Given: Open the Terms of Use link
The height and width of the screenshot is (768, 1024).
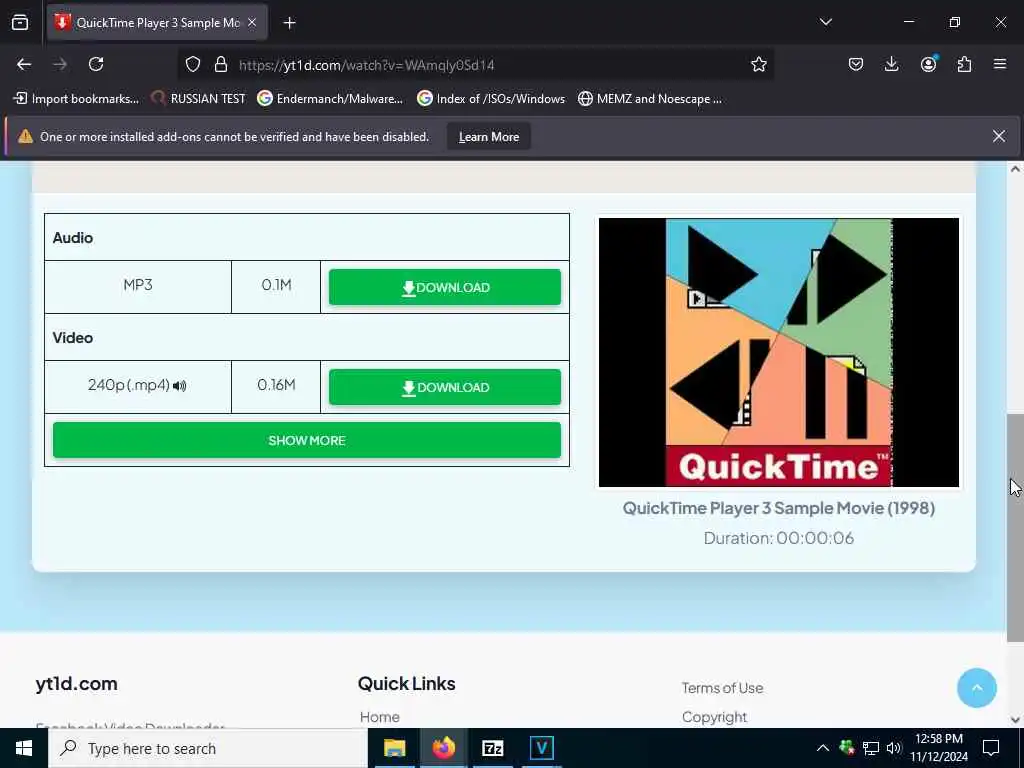Looking at the screenshot, I should tap(722, 688).
